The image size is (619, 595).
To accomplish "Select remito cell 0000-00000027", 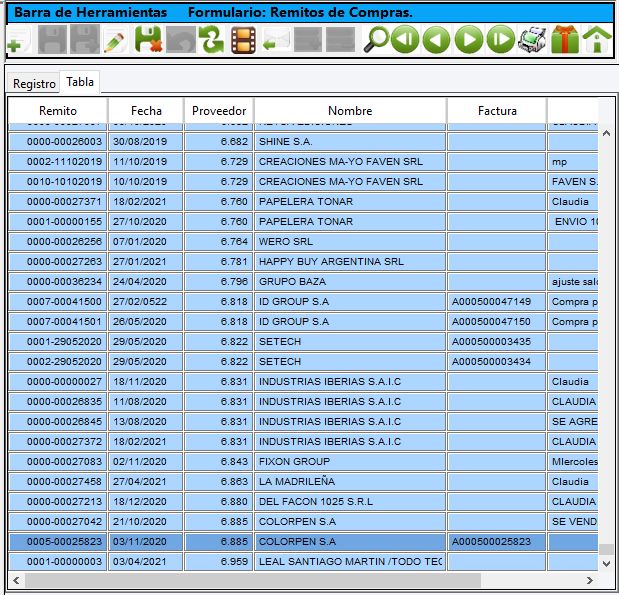I will 58,382.
